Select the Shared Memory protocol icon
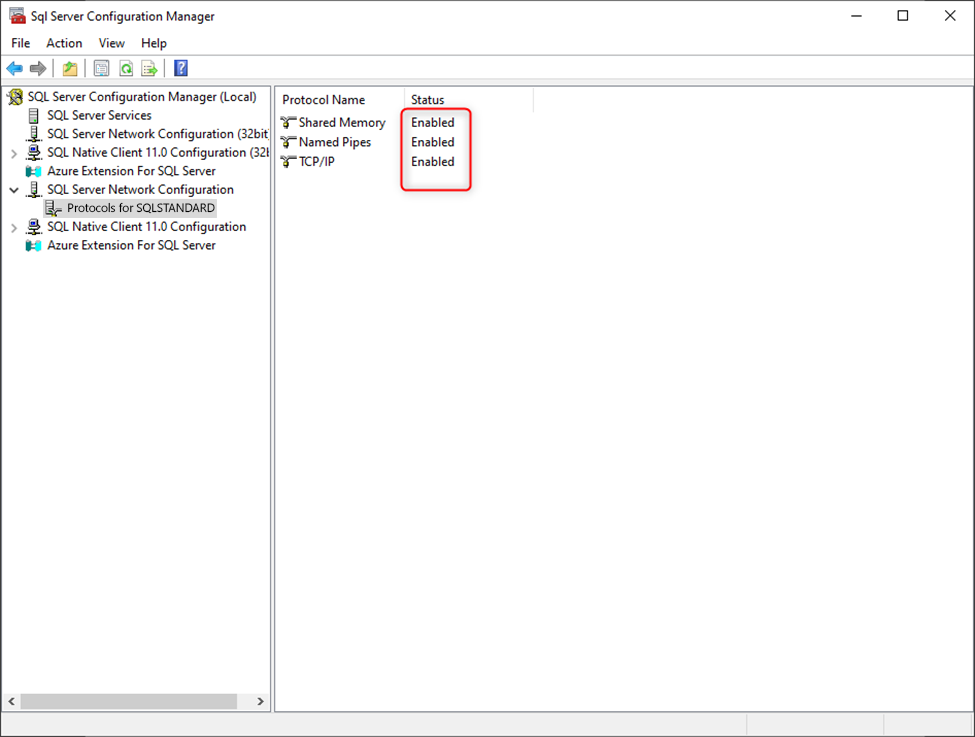The height and width of the screenshot is (737, 975). [x=289, y=123]
